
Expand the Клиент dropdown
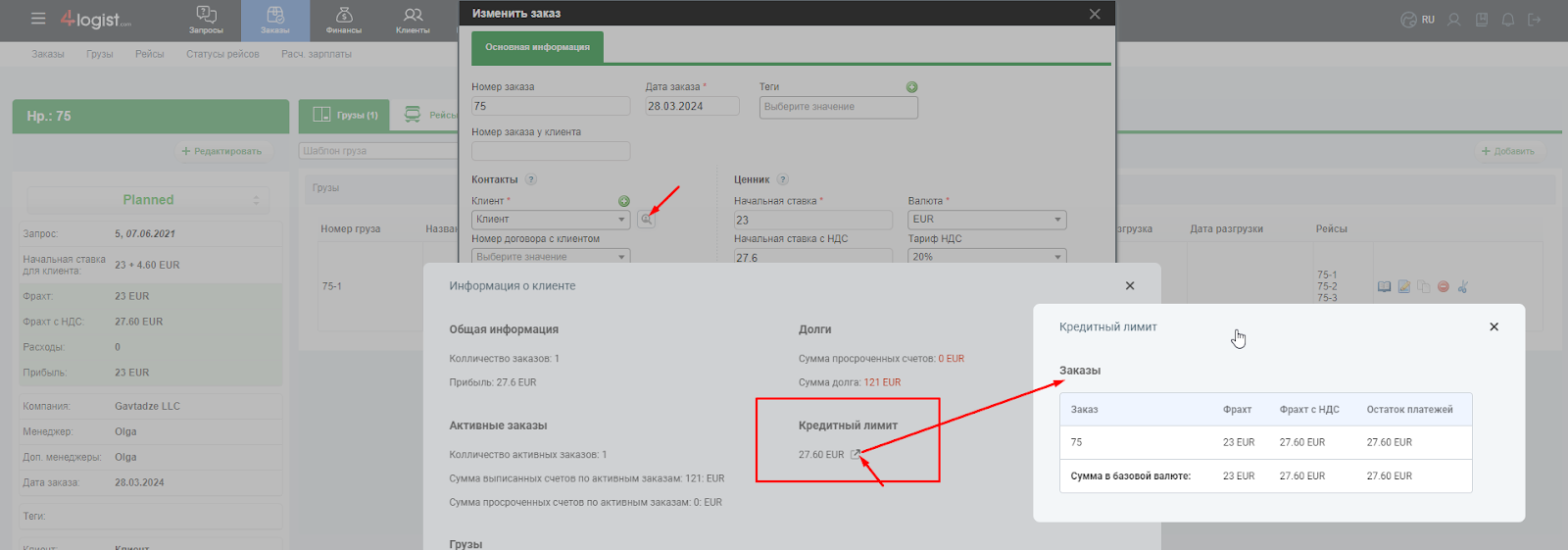pos(551,220)
